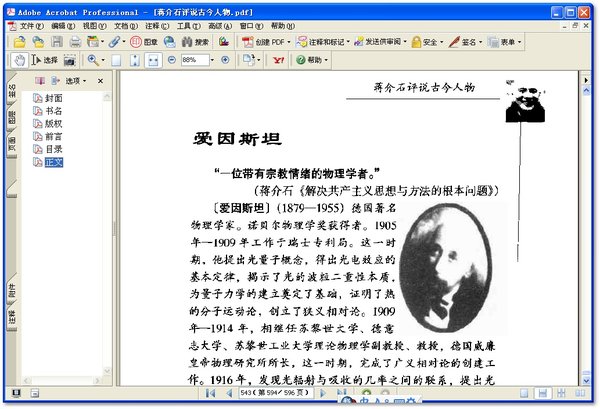Switch to continuous facing layout

click(x=561, y=393)
